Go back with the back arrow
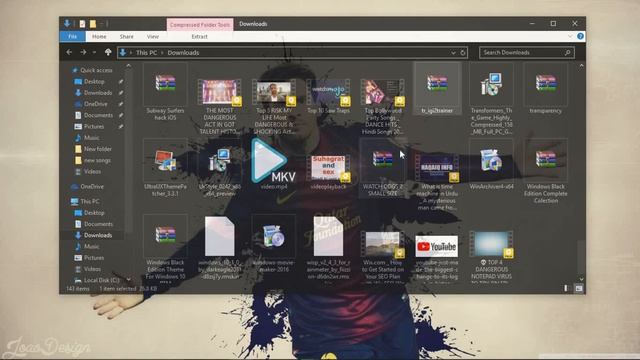The image size is (640, 360). [x=69, y=52]
